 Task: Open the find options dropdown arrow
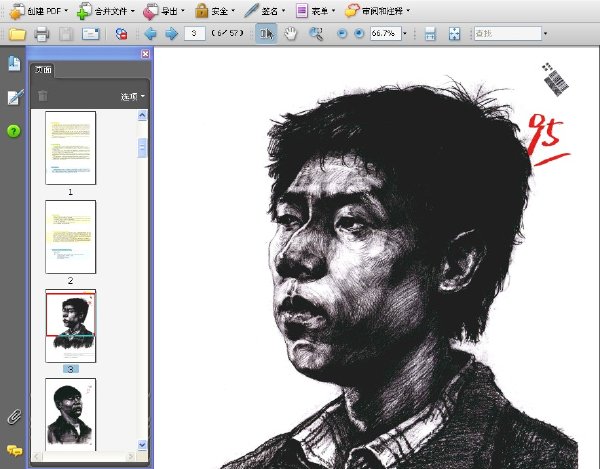(545, 34)
